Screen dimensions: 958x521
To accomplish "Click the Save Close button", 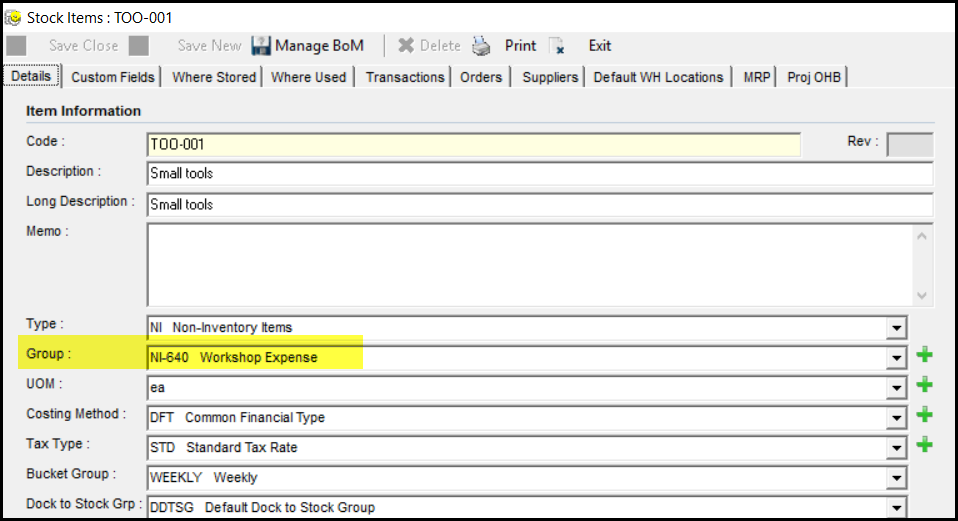I will point(83,46).
